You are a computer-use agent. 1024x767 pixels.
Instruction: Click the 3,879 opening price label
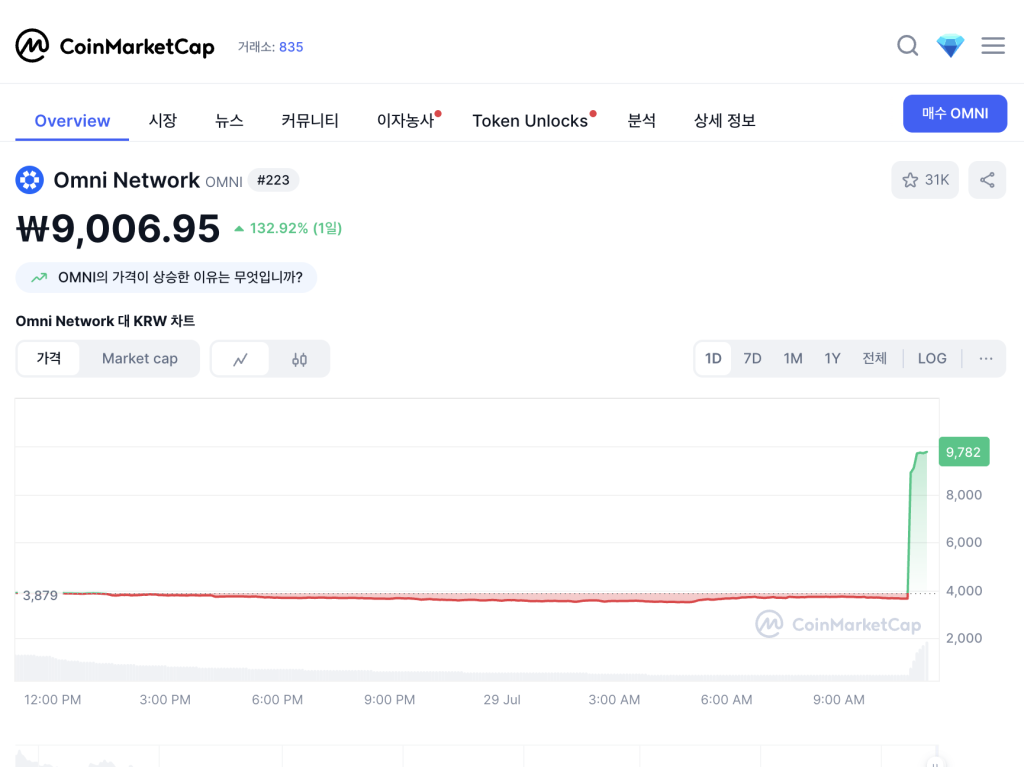[40, 595]
